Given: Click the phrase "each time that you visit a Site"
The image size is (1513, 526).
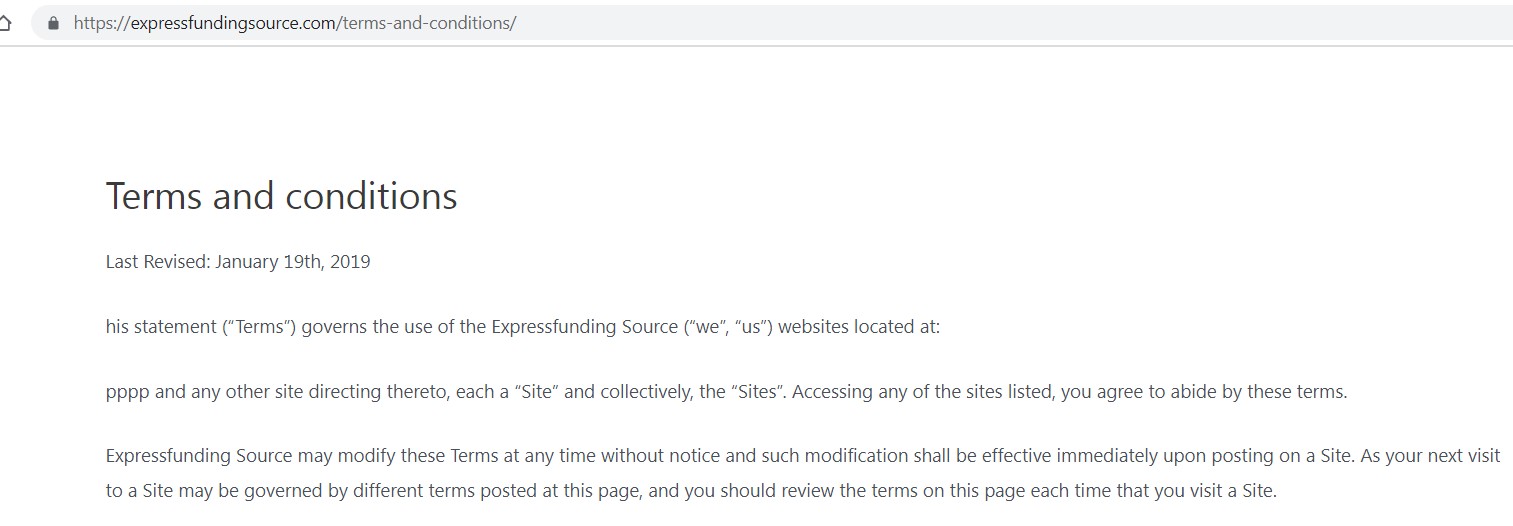Looking at the screenshot, I should point(1150,492).
